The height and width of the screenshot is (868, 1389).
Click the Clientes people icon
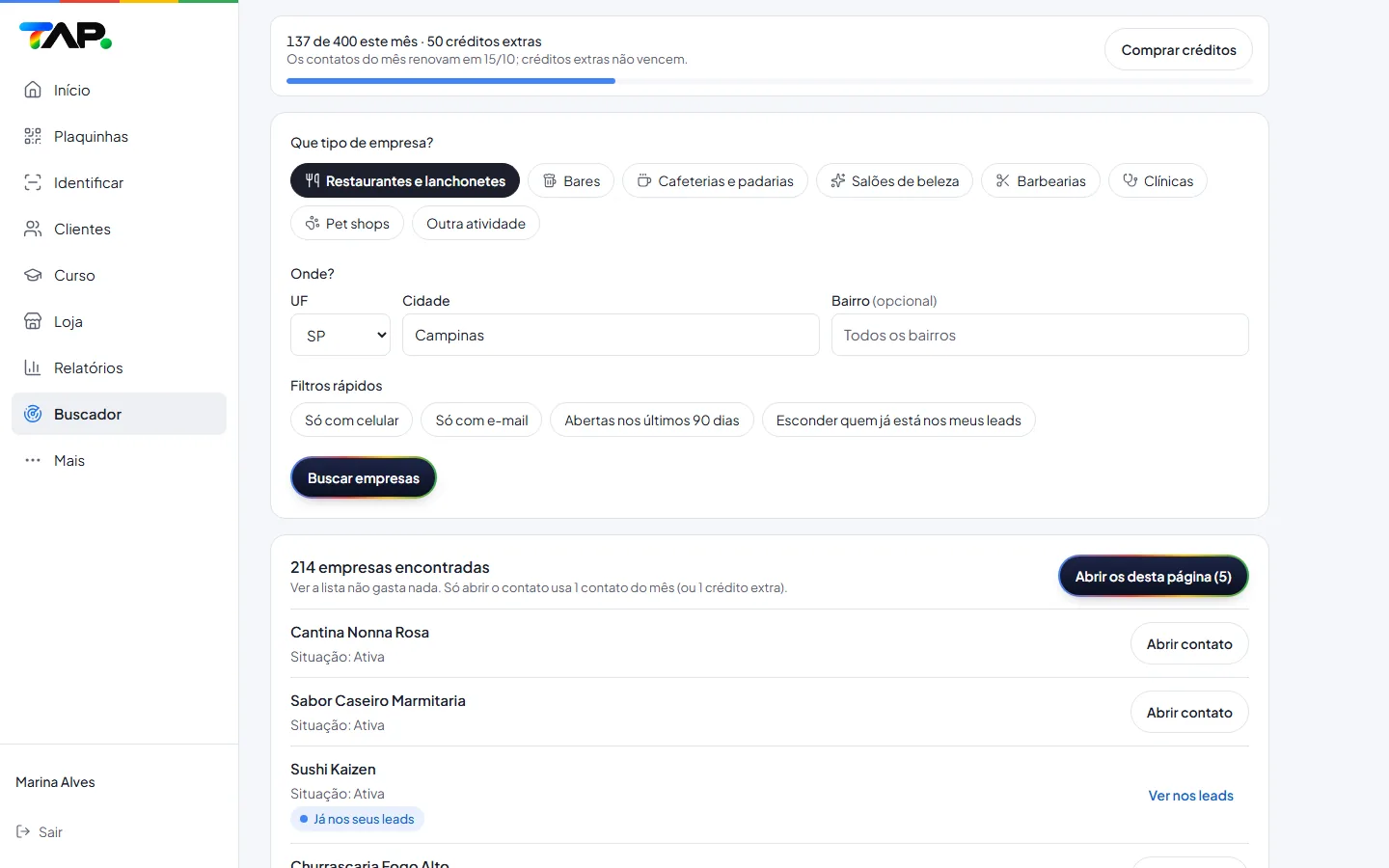click(33, 229)
